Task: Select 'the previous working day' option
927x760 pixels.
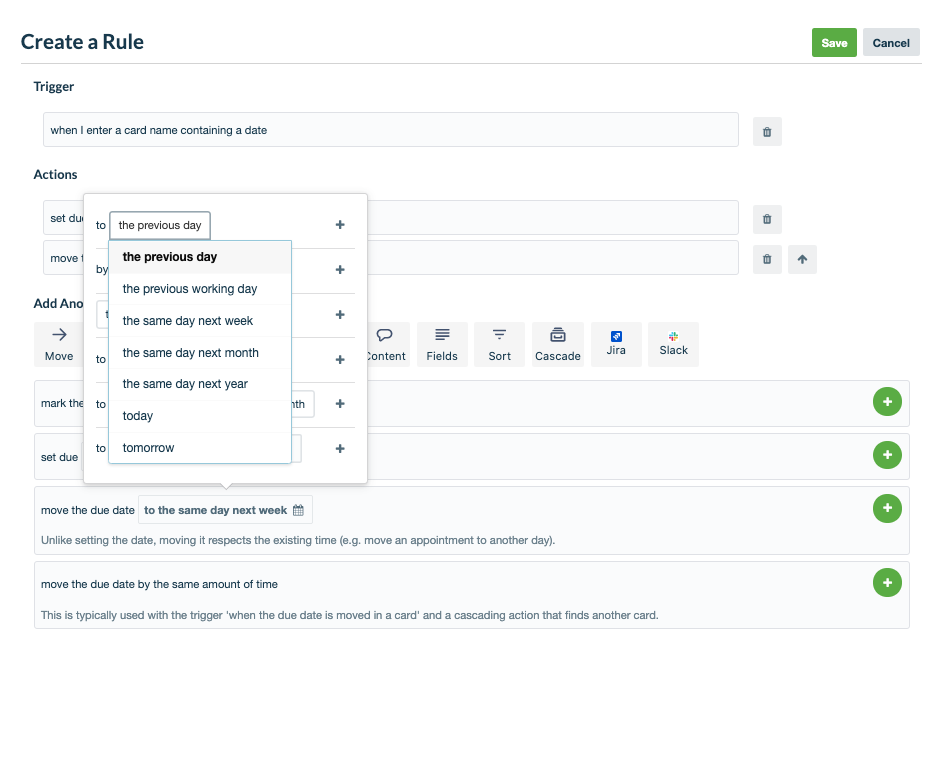Action: 200,289
